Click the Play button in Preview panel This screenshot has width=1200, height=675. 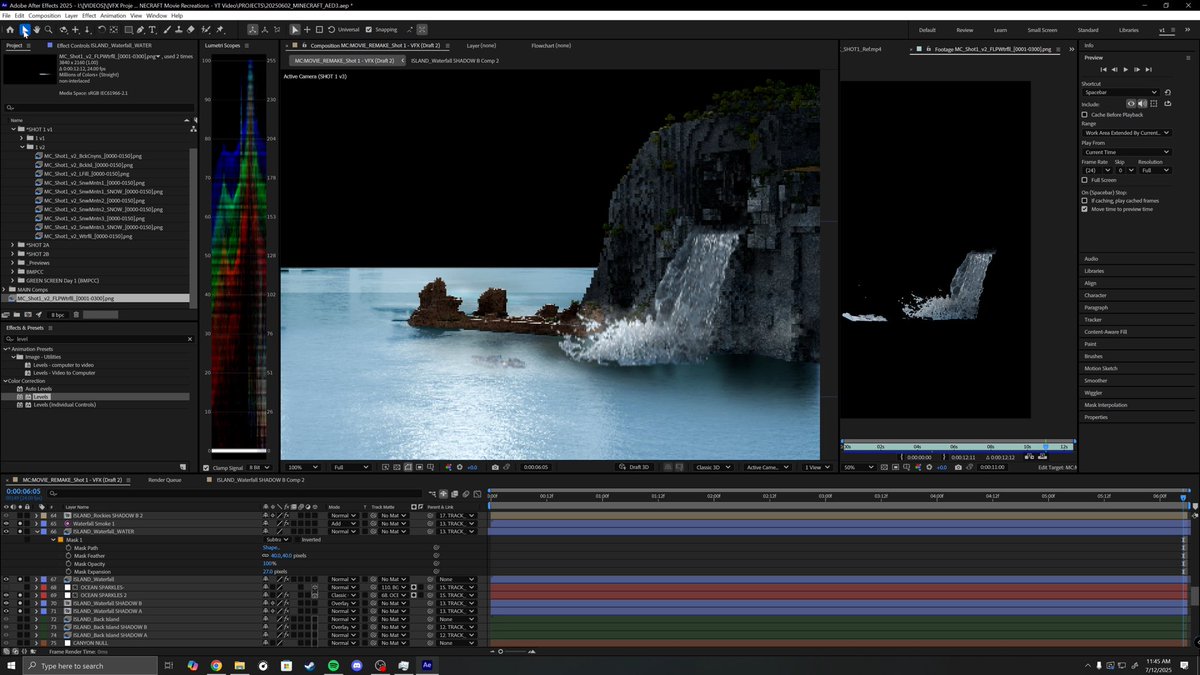coord(1125,69)
